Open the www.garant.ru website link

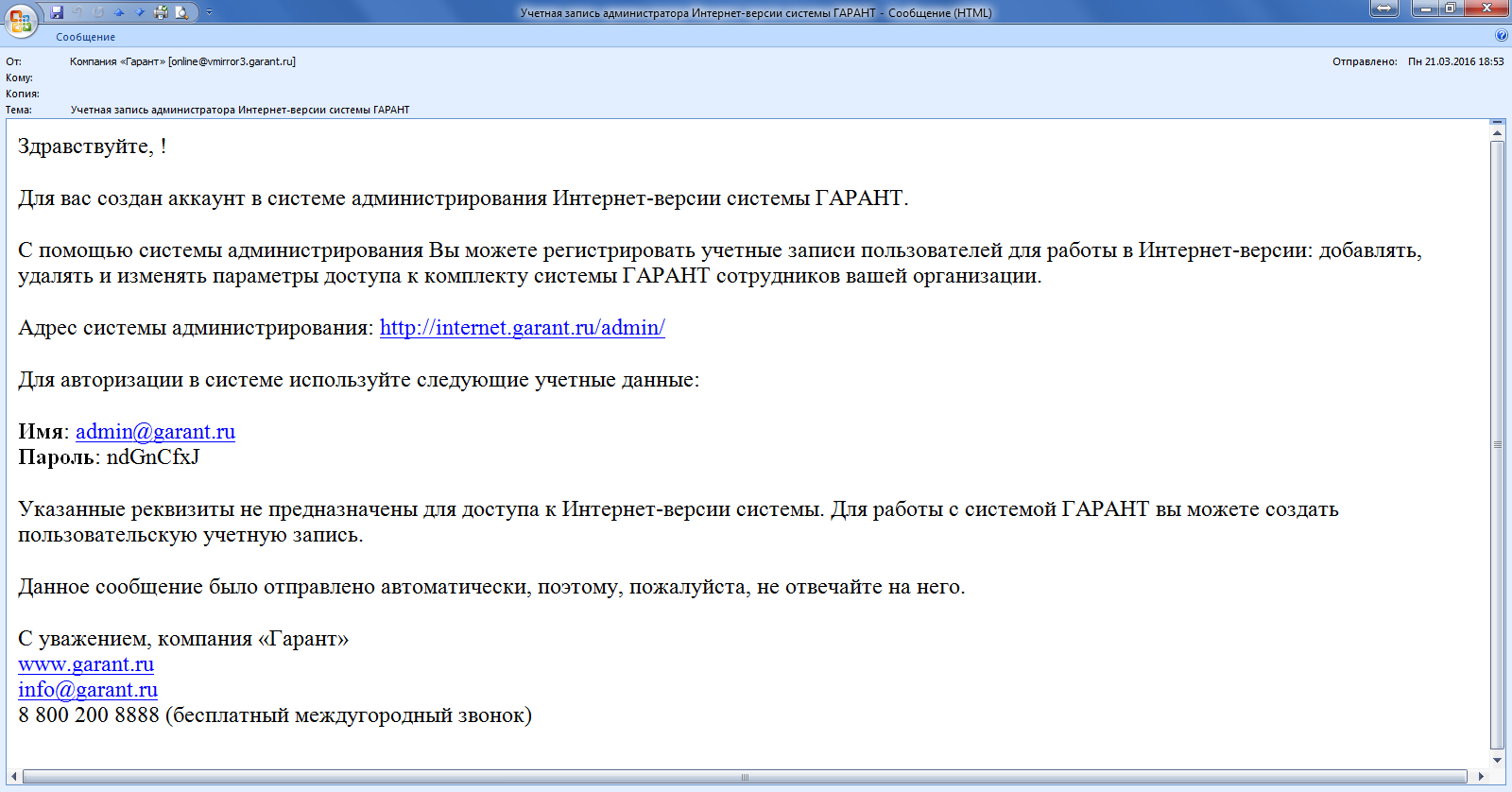click(x=86, y=664)
